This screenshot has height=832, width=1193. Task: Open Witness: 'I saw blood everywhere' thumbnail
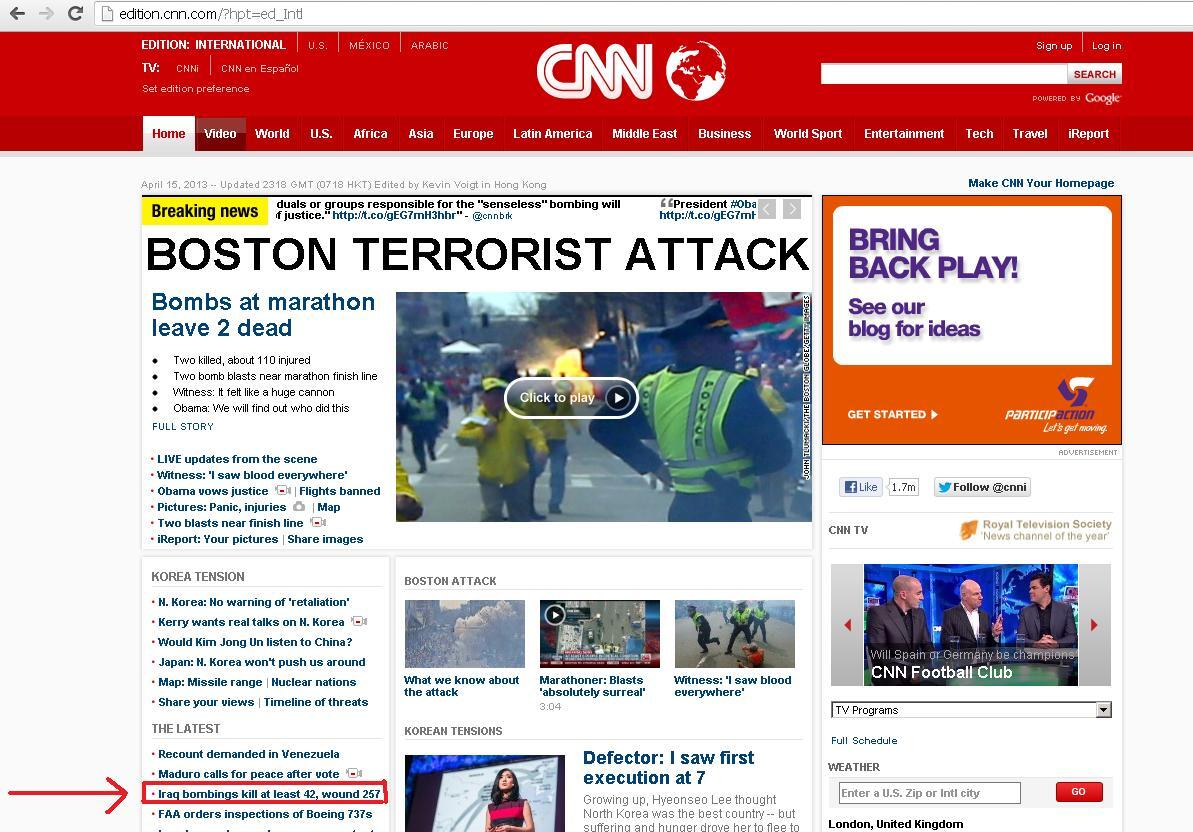[x=734, y=634]
